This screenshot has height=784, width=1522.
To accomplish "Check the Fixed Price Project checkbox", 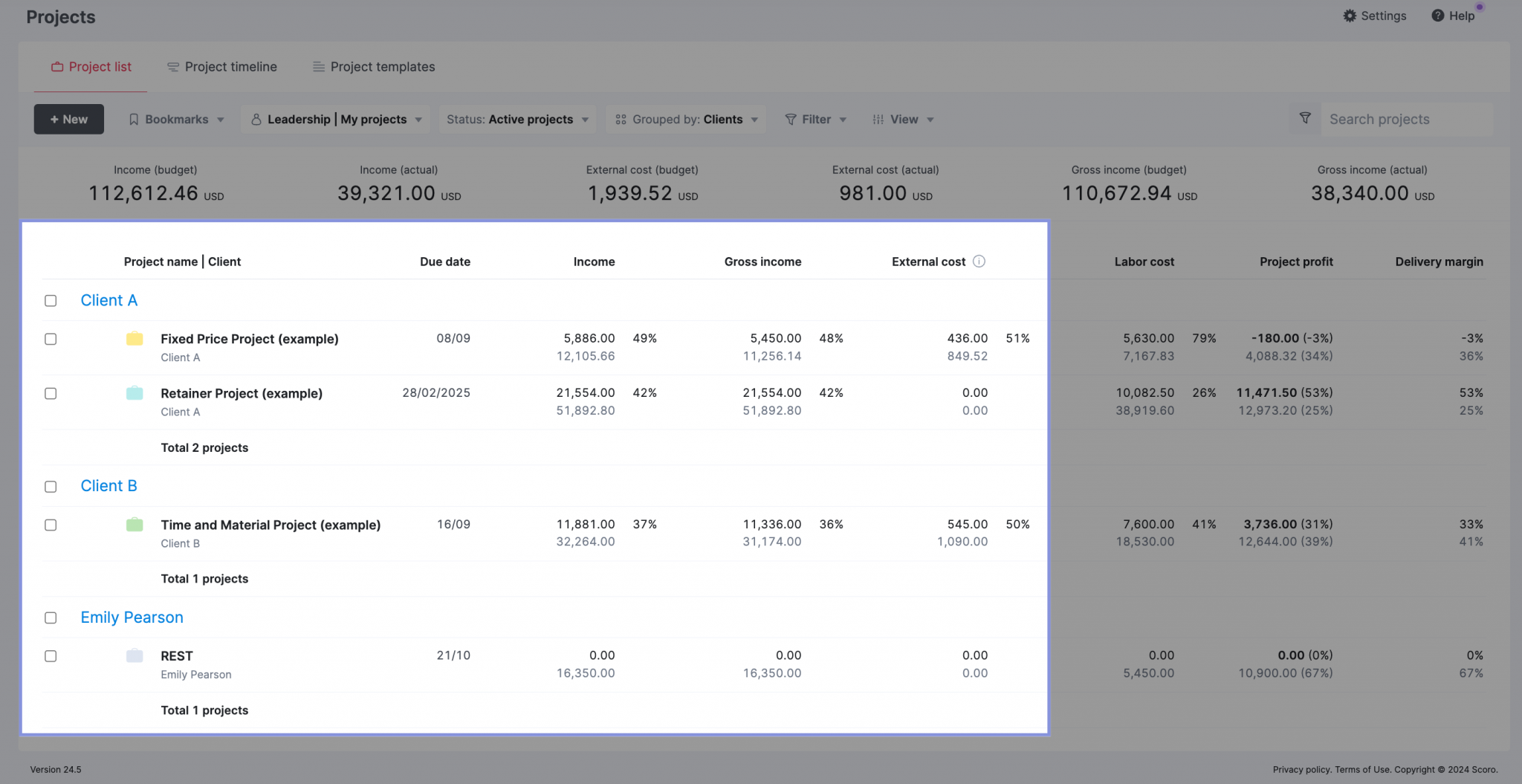I will point(51,339).
